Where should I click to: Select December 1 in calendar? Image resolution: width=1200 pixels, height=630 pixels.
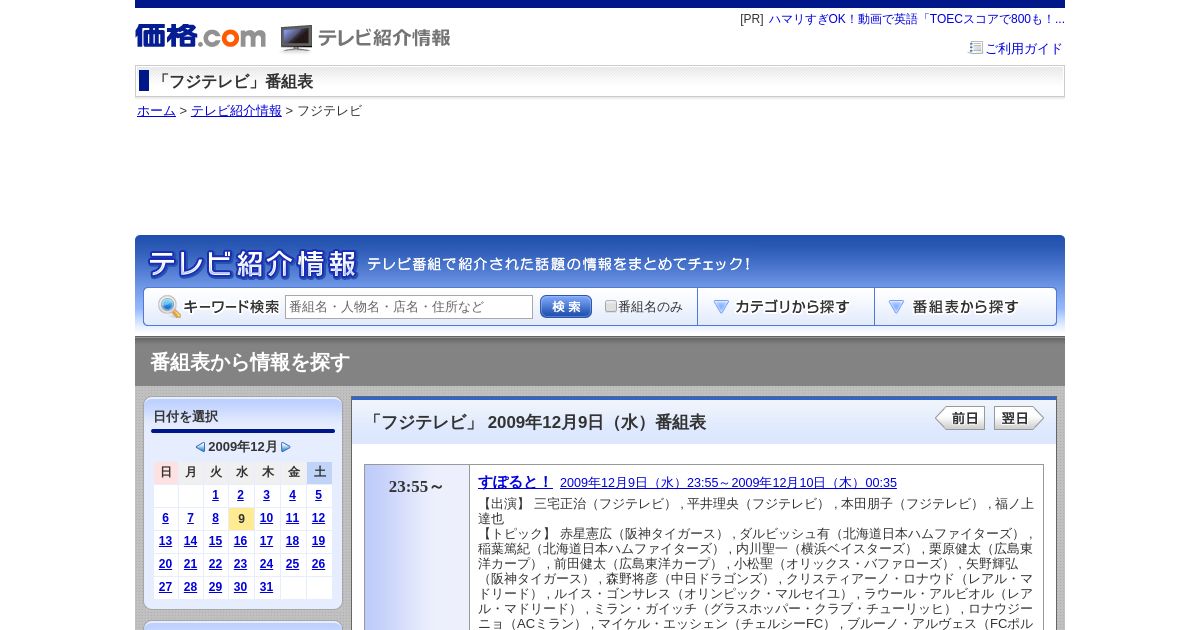pos(215,495)
